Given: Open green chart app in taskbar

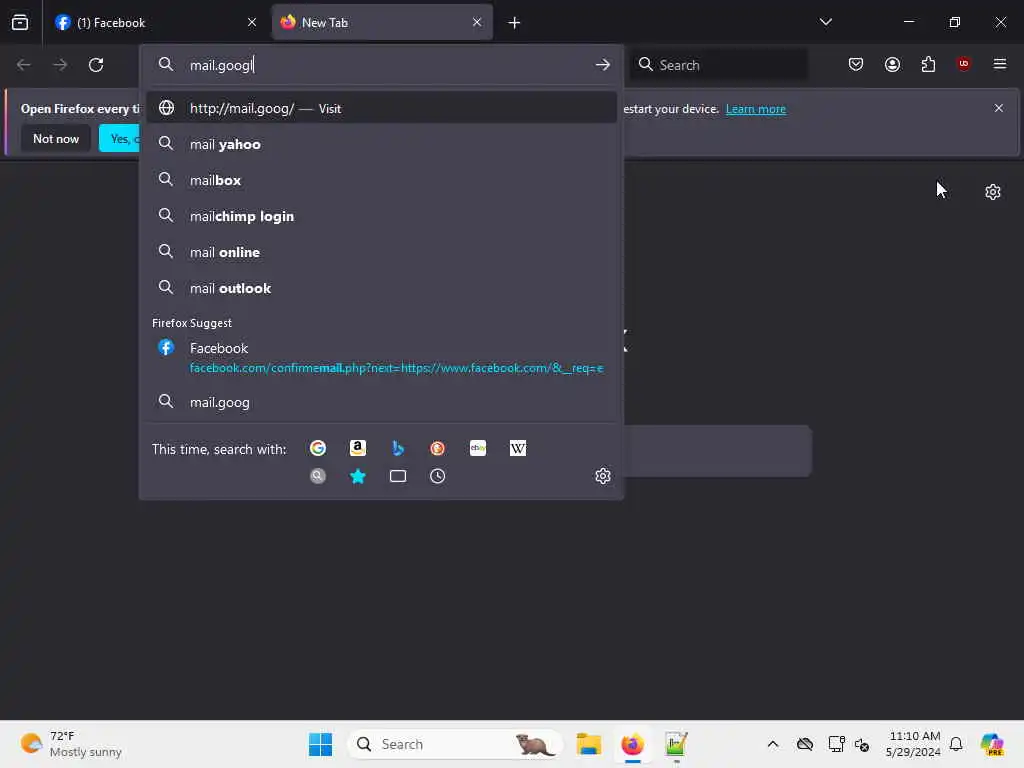Looking at the screenshot, I should [x=676, y=744].
